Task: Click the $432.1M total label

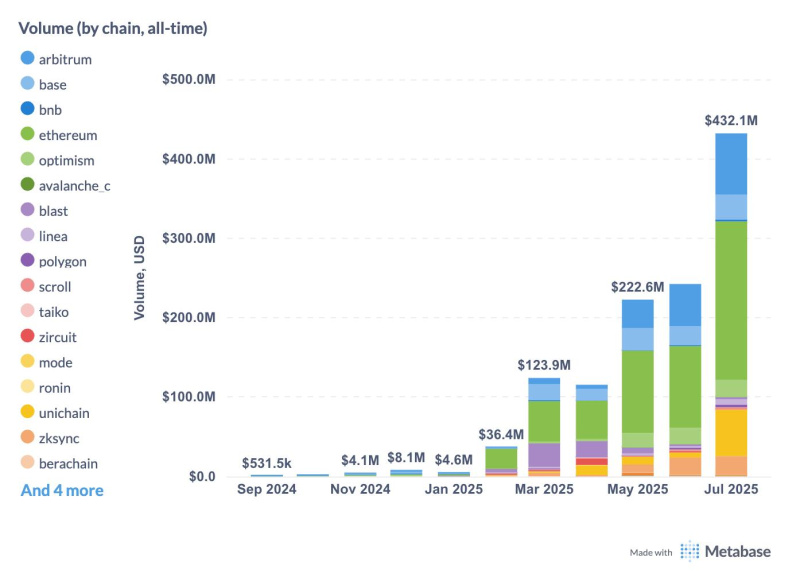Action: coord(731,121)
